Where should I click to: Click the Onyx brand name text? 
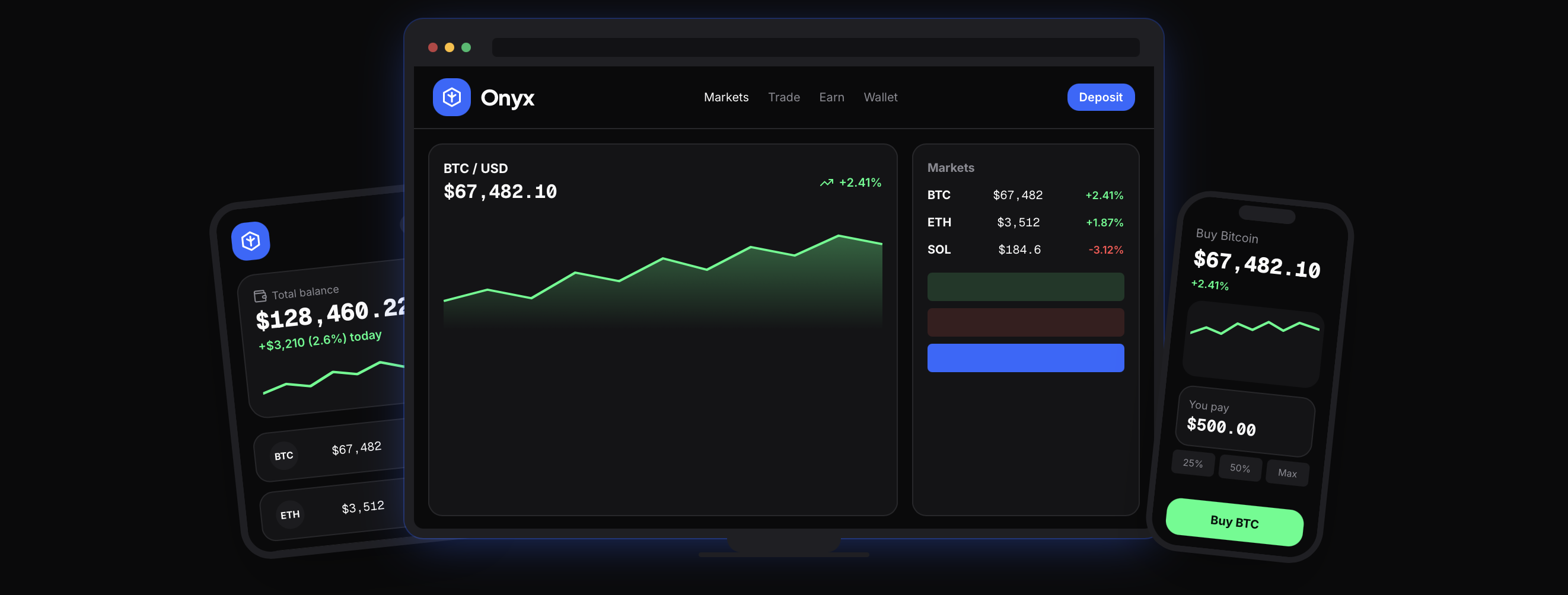pyautogui.click(x=507, y=98)
